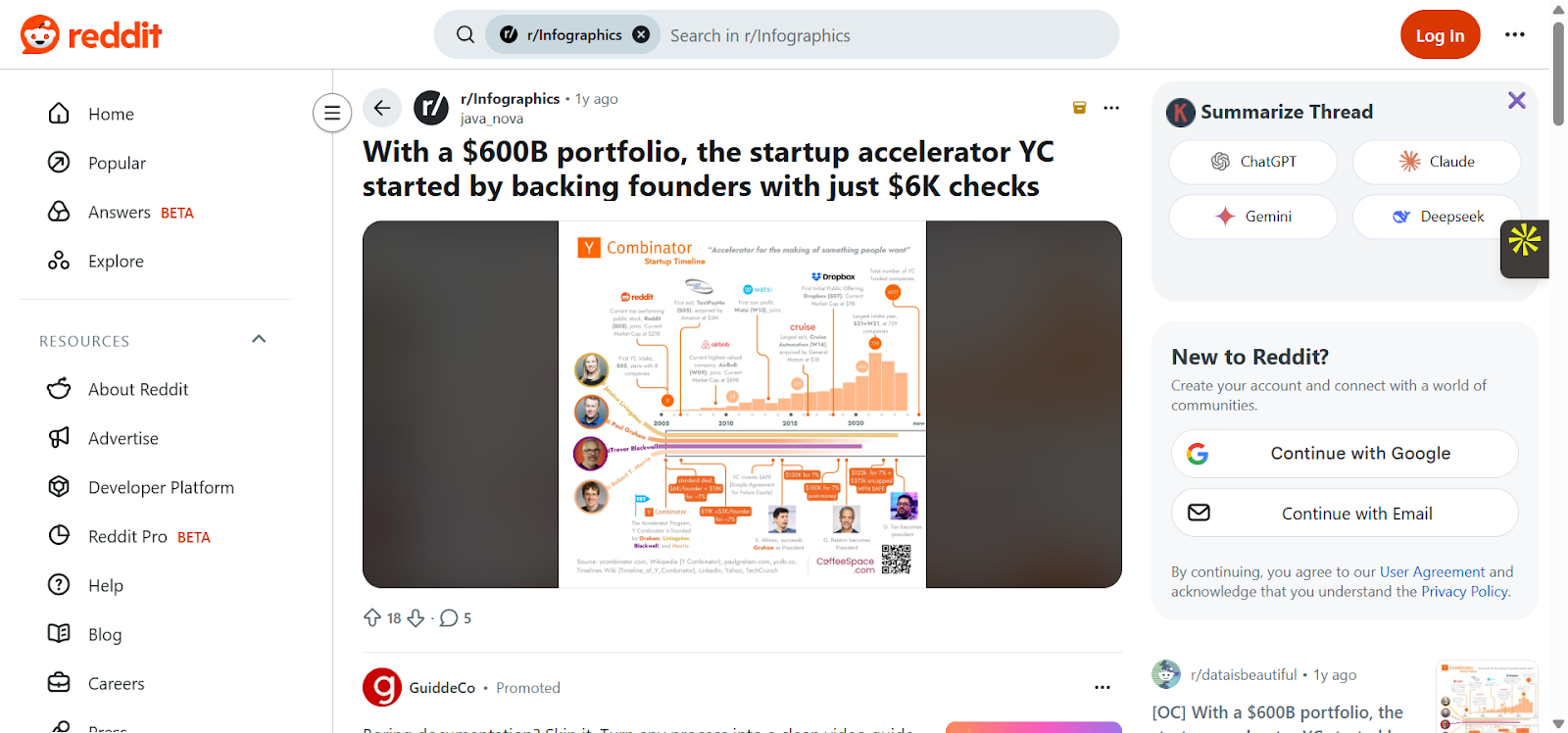Screen dimensions: 1568x733
Task: Close the Summarize Thread panel
Action: [x=1516, y=100]
